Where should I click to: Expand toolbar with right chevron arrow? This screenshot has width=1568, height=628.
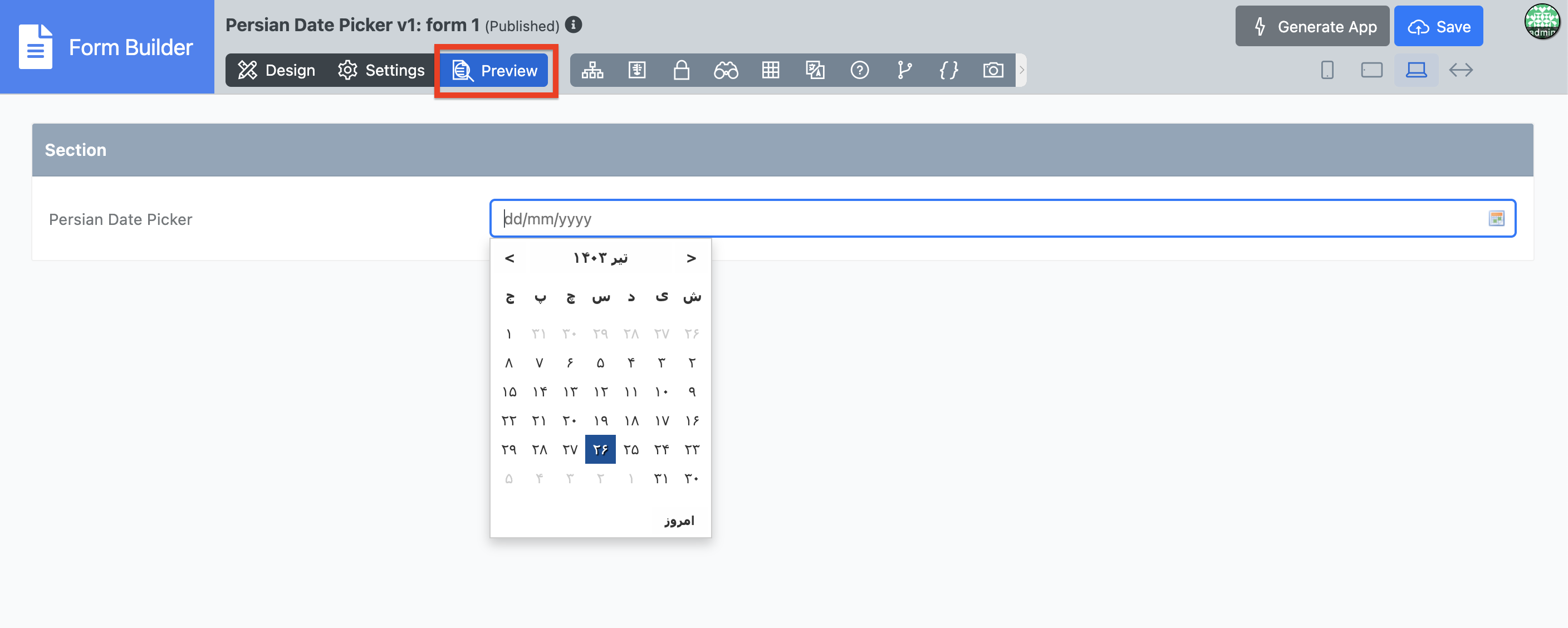1021,71
